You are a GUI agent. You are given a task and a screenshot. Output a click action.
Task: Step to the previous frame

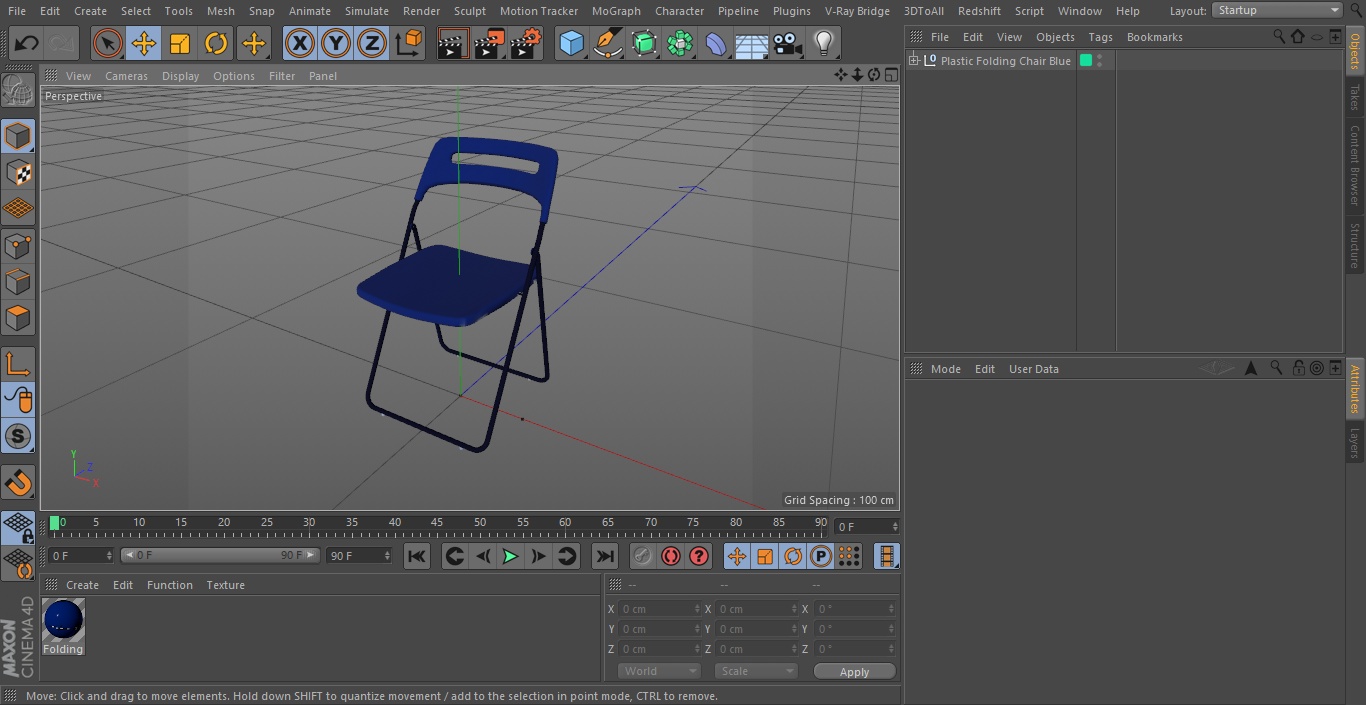[483, 556]
